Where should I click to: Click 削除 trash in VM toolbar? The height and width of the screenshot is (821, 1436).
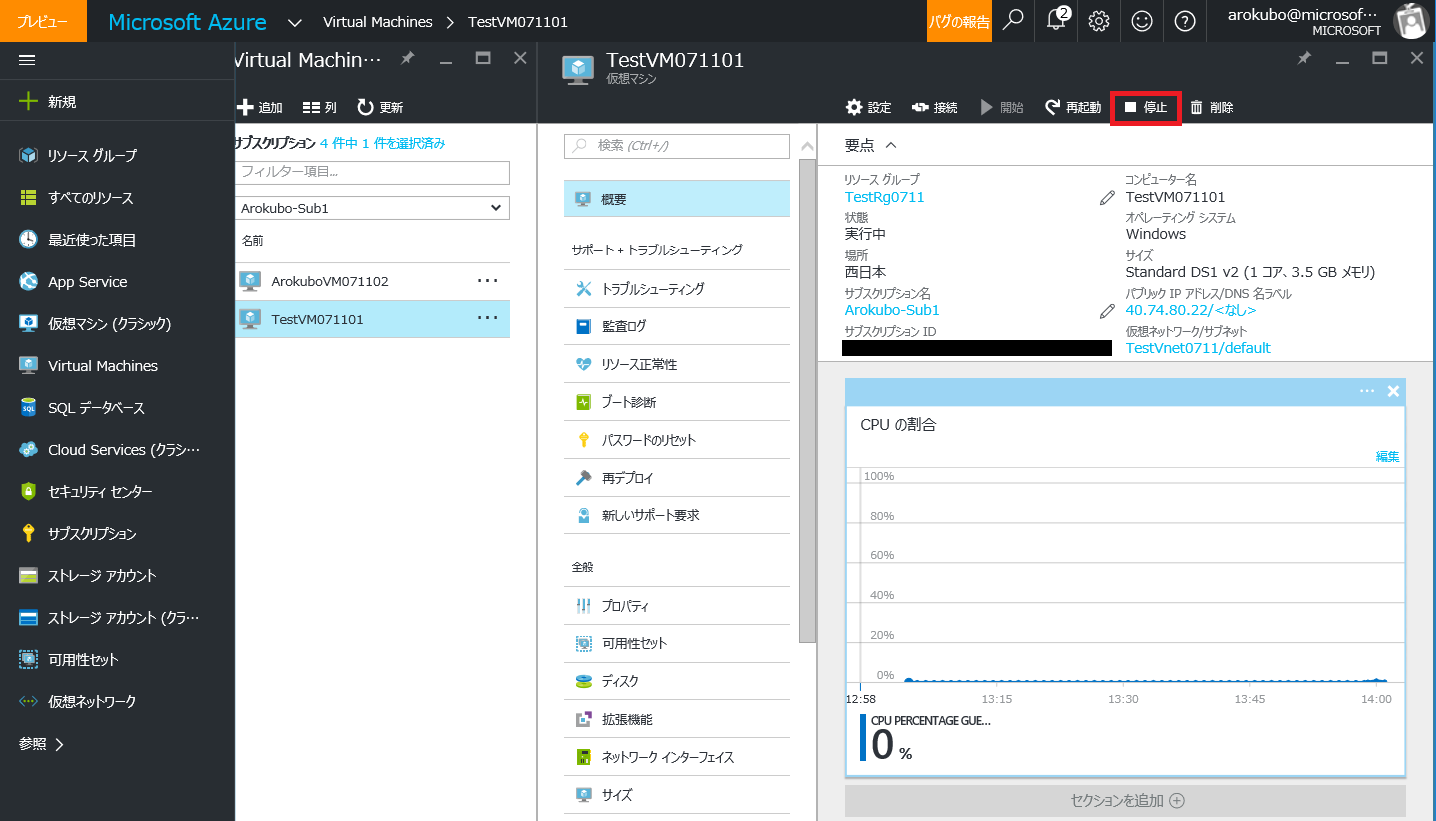coord(1211,107)
